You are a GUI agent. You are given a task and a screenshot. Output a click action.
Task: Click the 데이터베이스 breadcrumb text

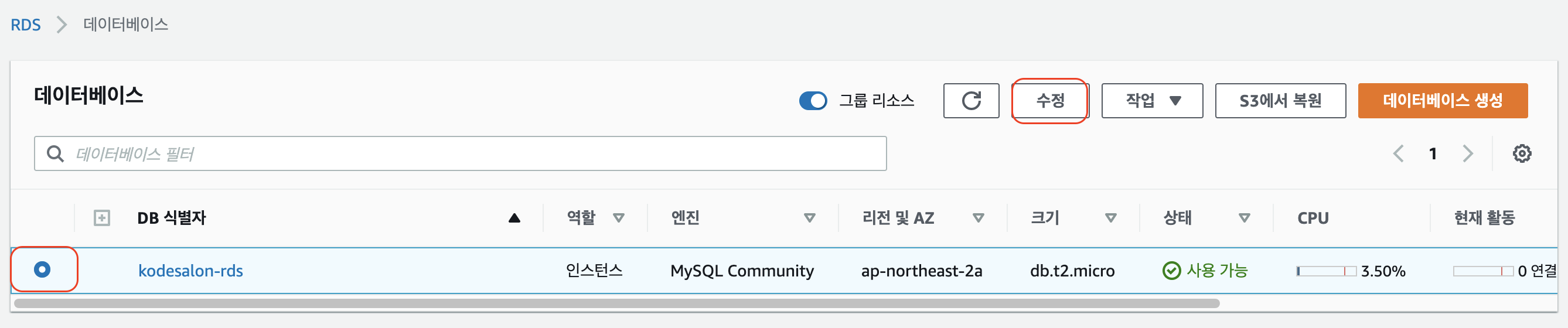click(125, 25)
